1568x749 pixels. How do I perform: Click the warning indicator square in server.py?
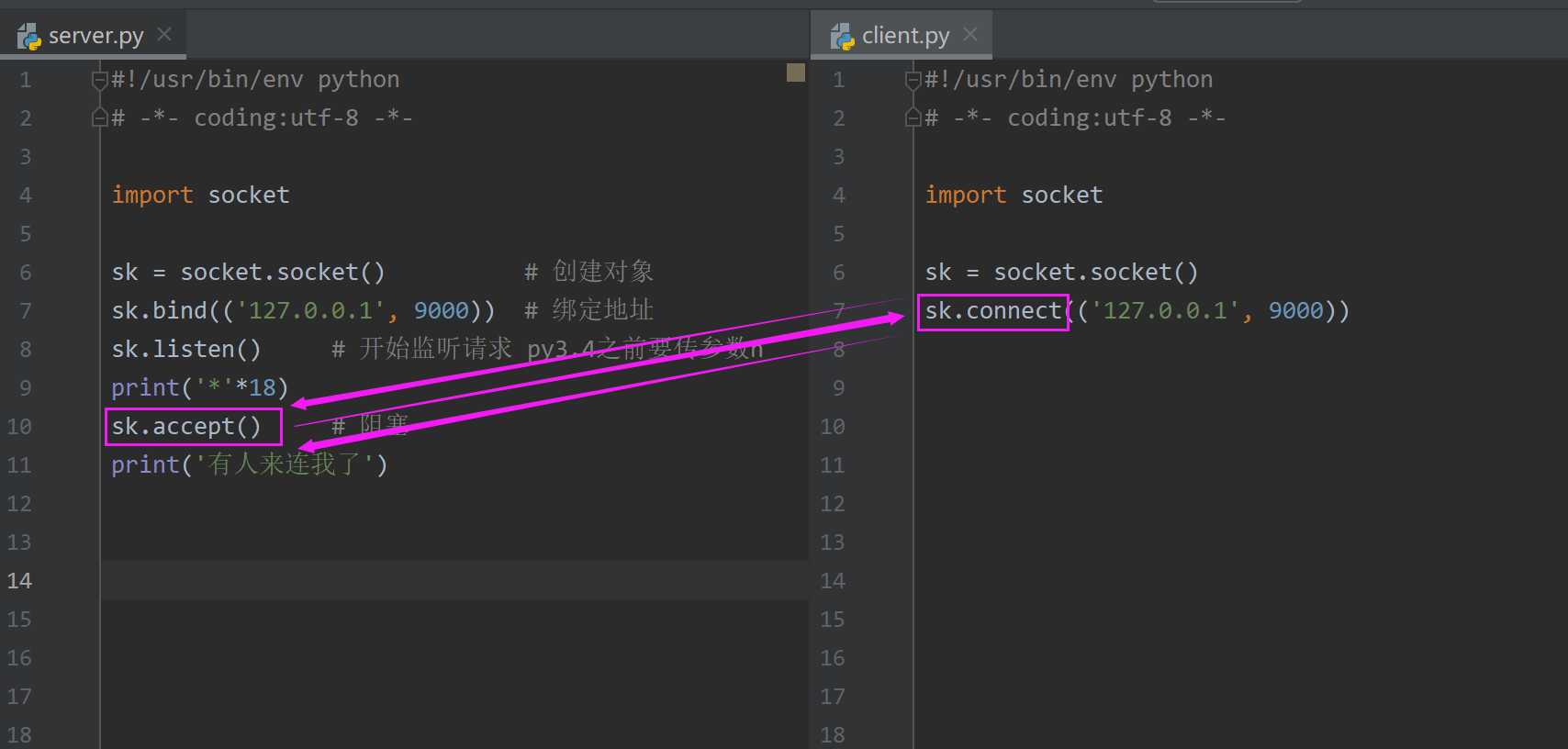pyautogui.click(x=796, y=73)
